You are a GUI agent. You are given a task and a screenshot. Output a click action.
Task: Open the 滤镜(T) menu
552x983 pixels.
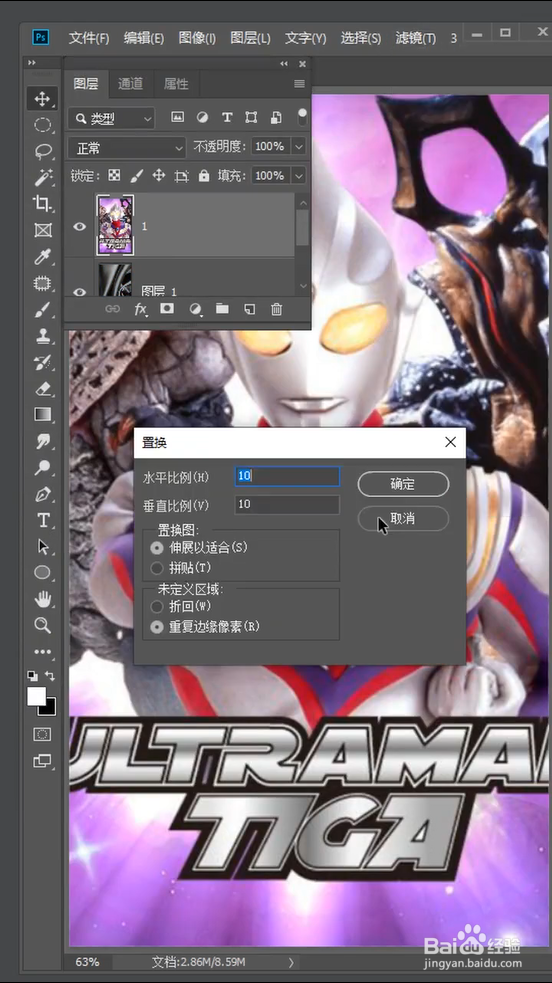(x=416, y=38)
